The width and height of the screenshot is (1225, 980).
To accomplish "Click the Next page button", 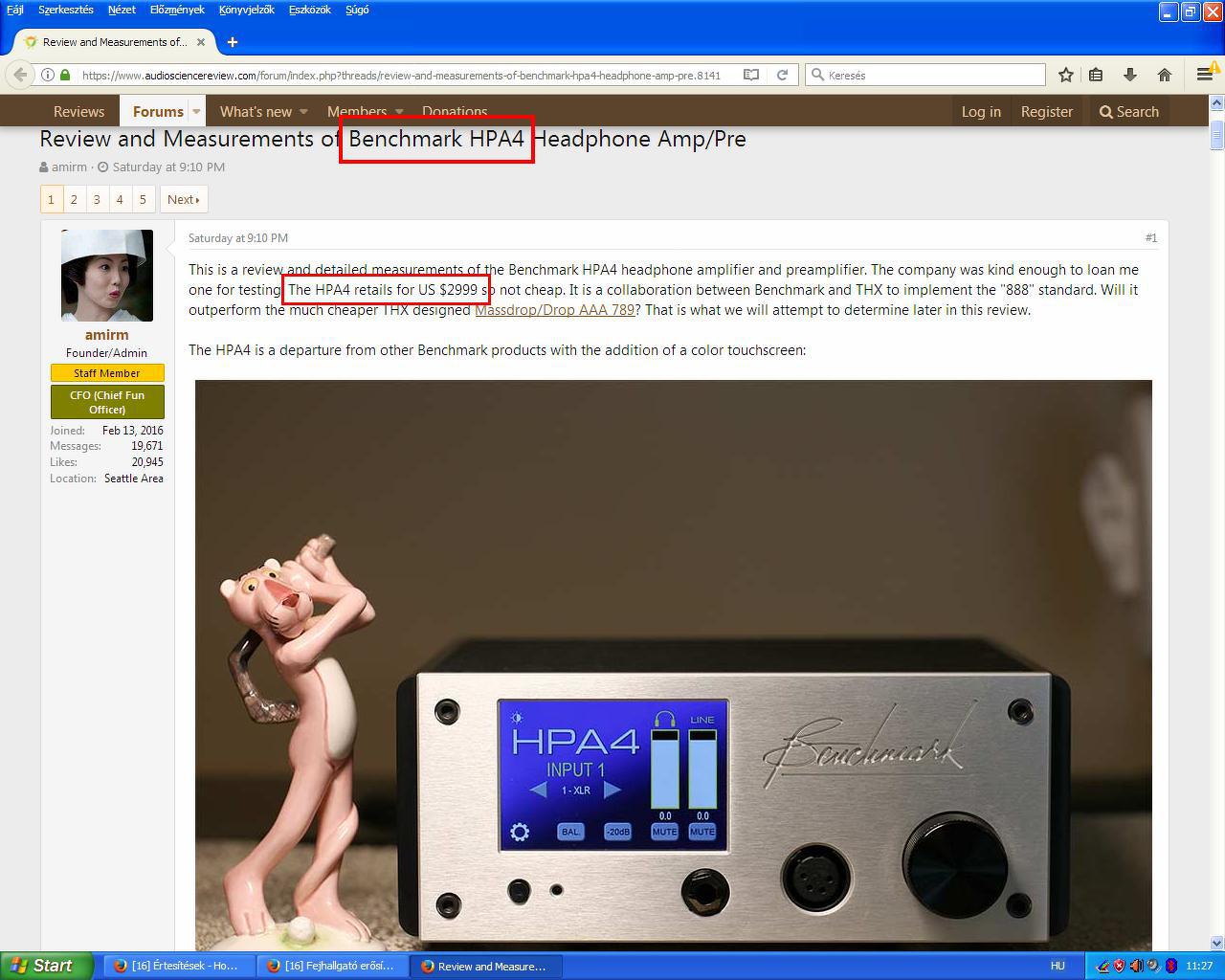I will 183,199.
